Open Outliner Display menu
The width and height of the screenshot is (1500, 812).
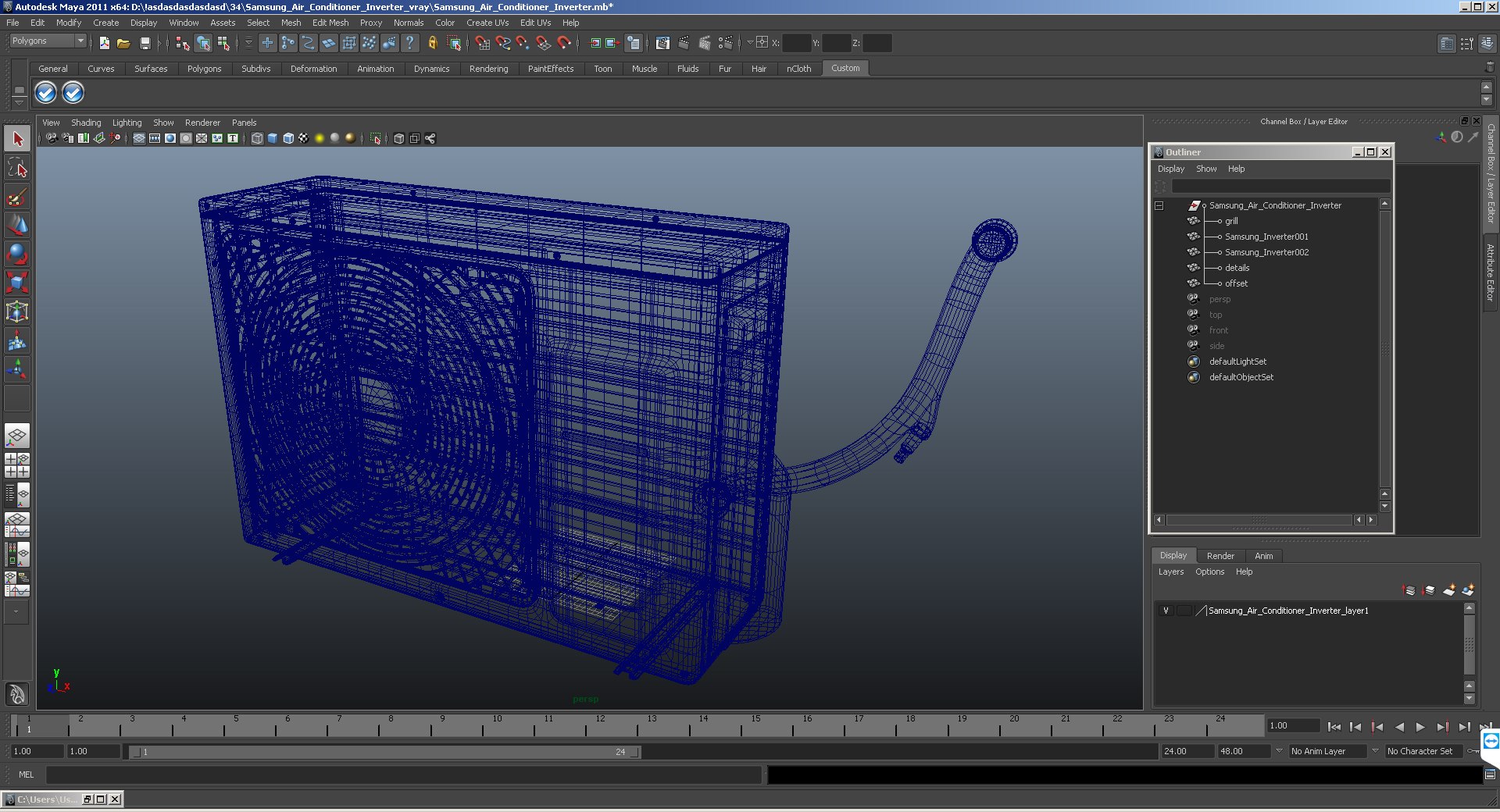point(1170,169)
